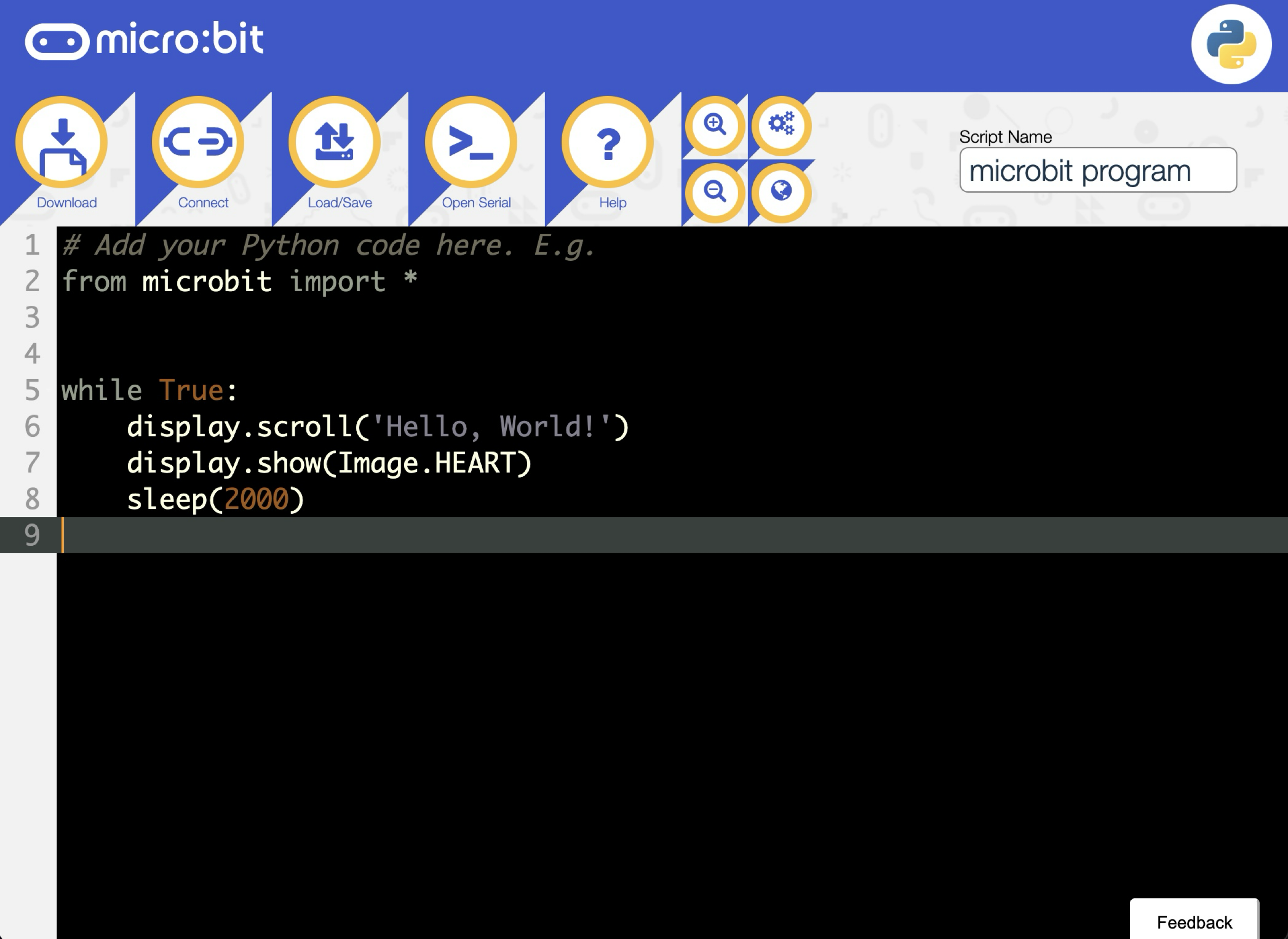Open the Load/Save dialog
Viewport: 1288px width, 939px height.
[x=334, y=142]
